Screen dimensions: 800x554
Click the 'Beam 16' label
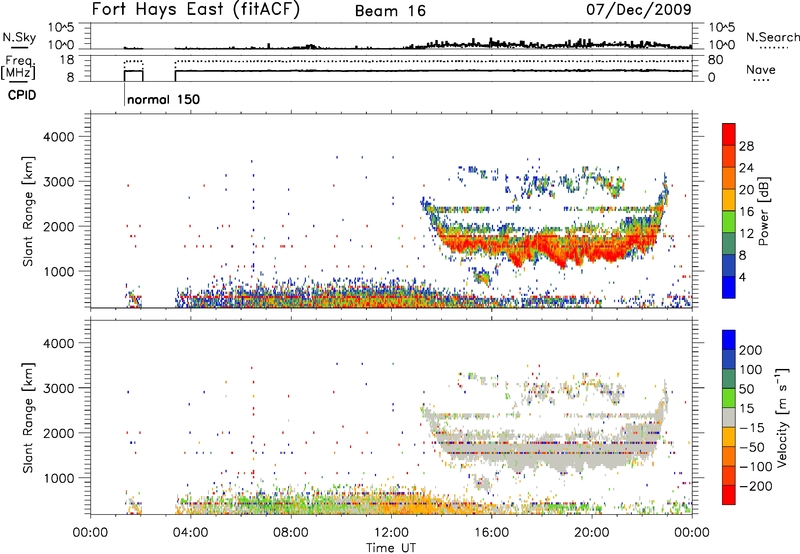(390, 11)
